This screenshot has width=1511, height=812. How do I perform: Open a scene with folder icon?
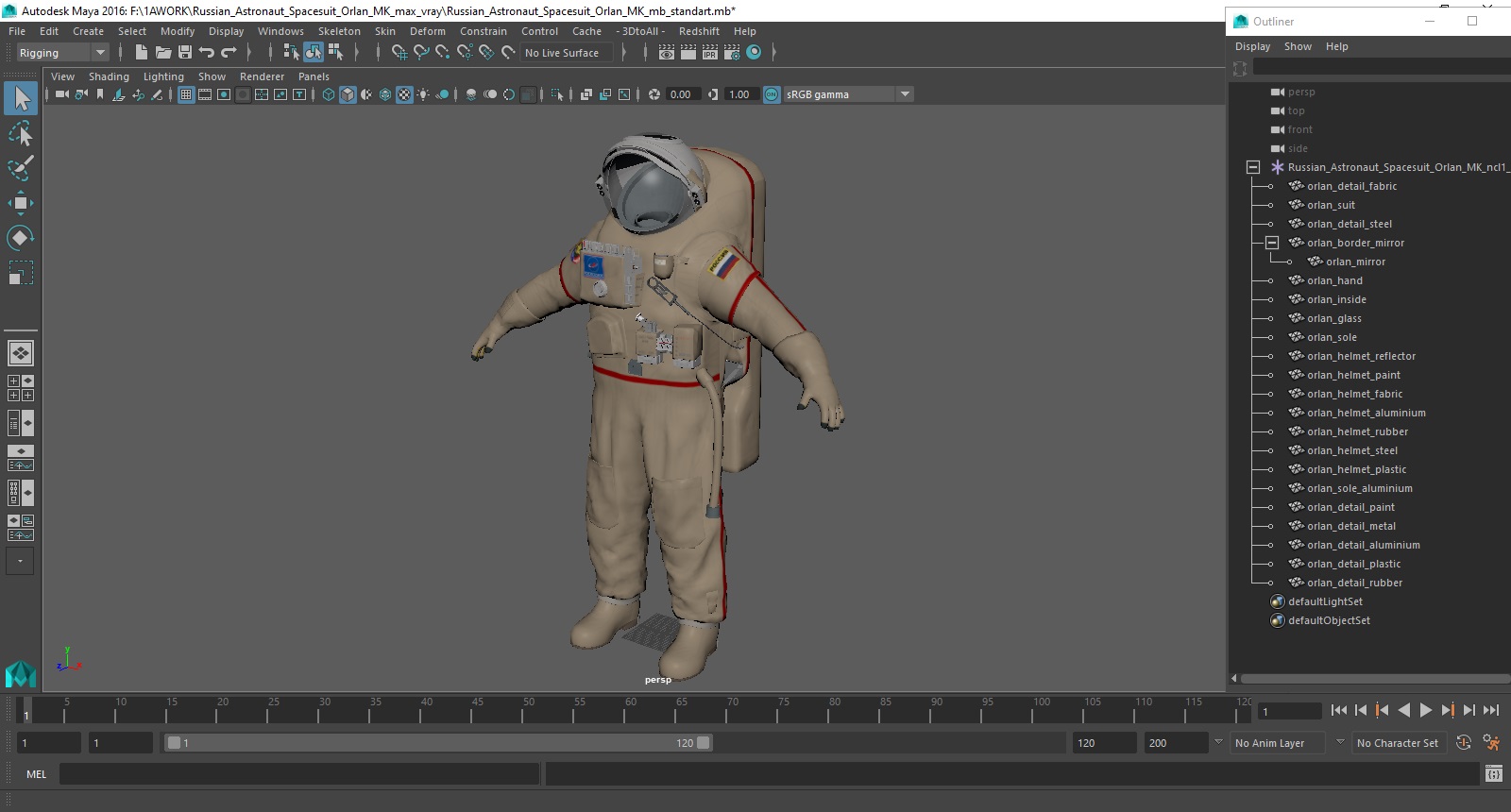[162, 53]
